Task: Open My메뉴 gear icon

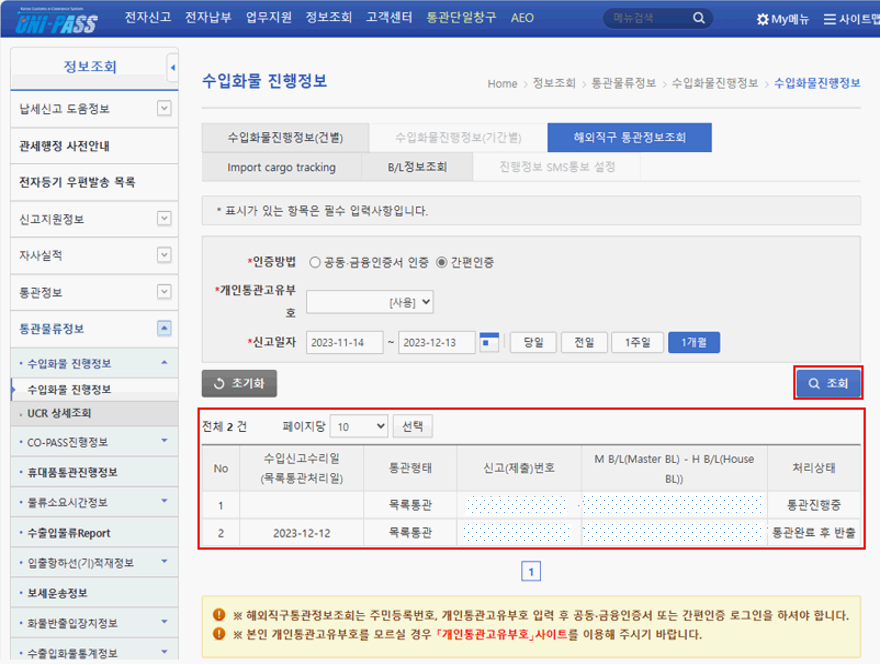Action: 762,19
